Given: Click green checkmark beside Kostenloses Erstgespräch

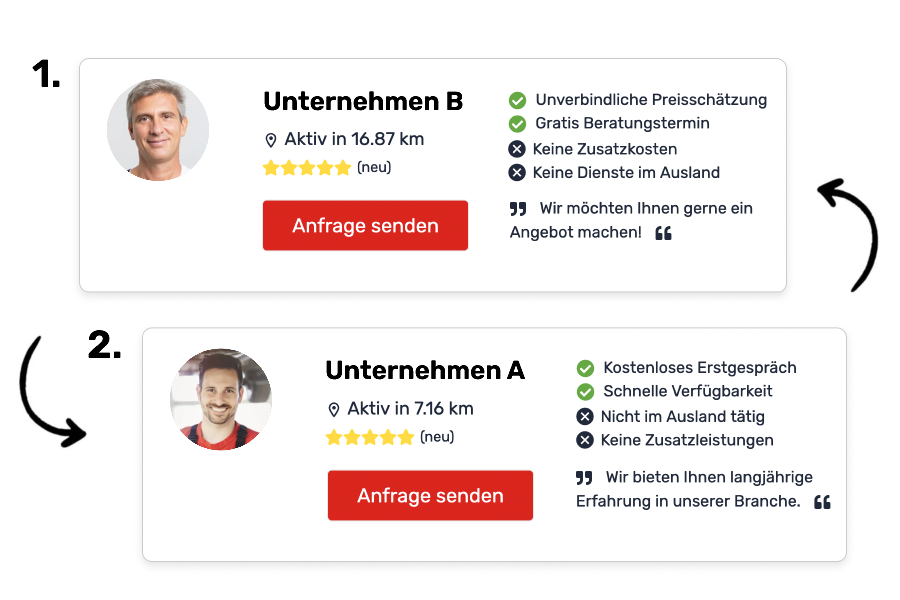Looking at the screenshot, I should tap(585, 368).
